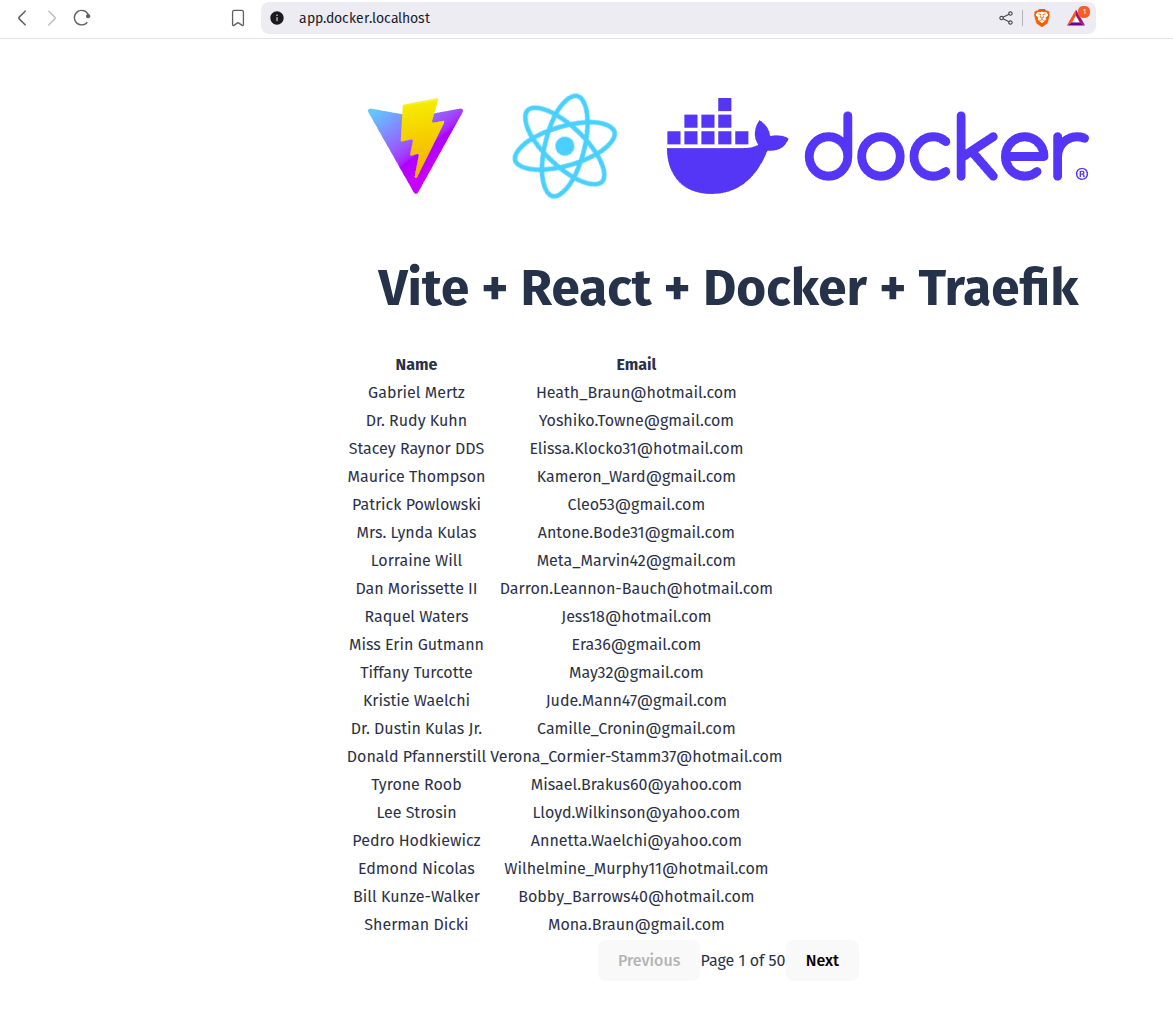This screenshot has height=1011, width=1173.
Task: Select email Jess18@hotmail.com
Action: click(636, 616)
